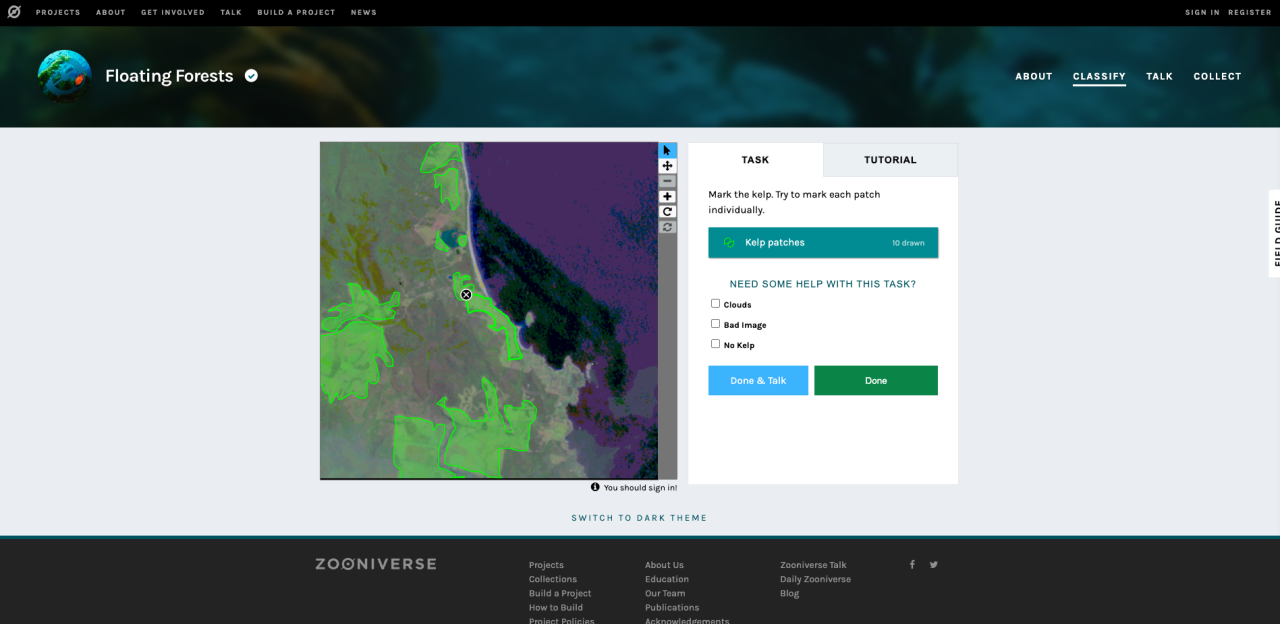1280x624 pixels.
Task: Check the Bad Image checkbox
Action: (x=715, y=323)
